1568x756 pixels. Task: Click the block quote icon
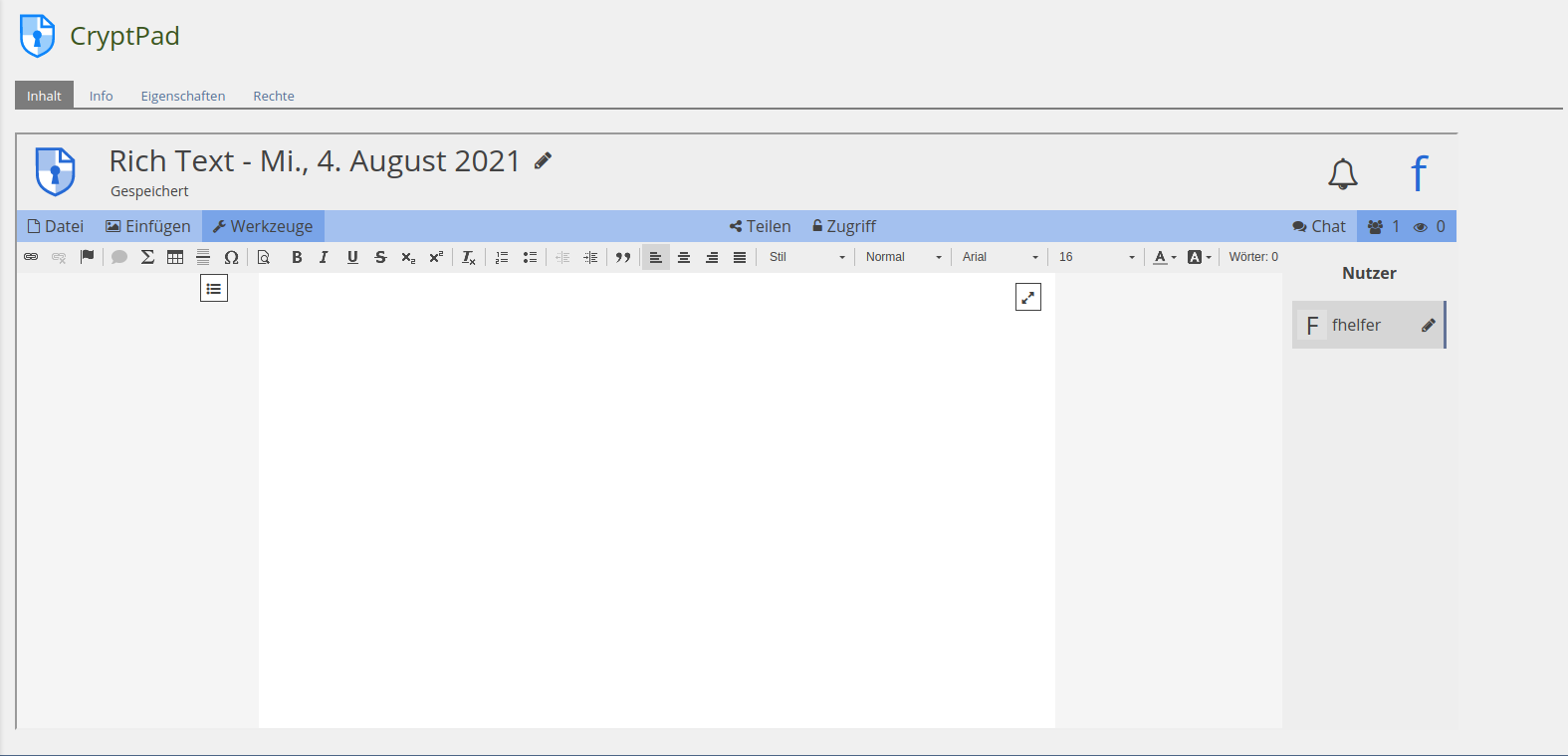(623, 257)
